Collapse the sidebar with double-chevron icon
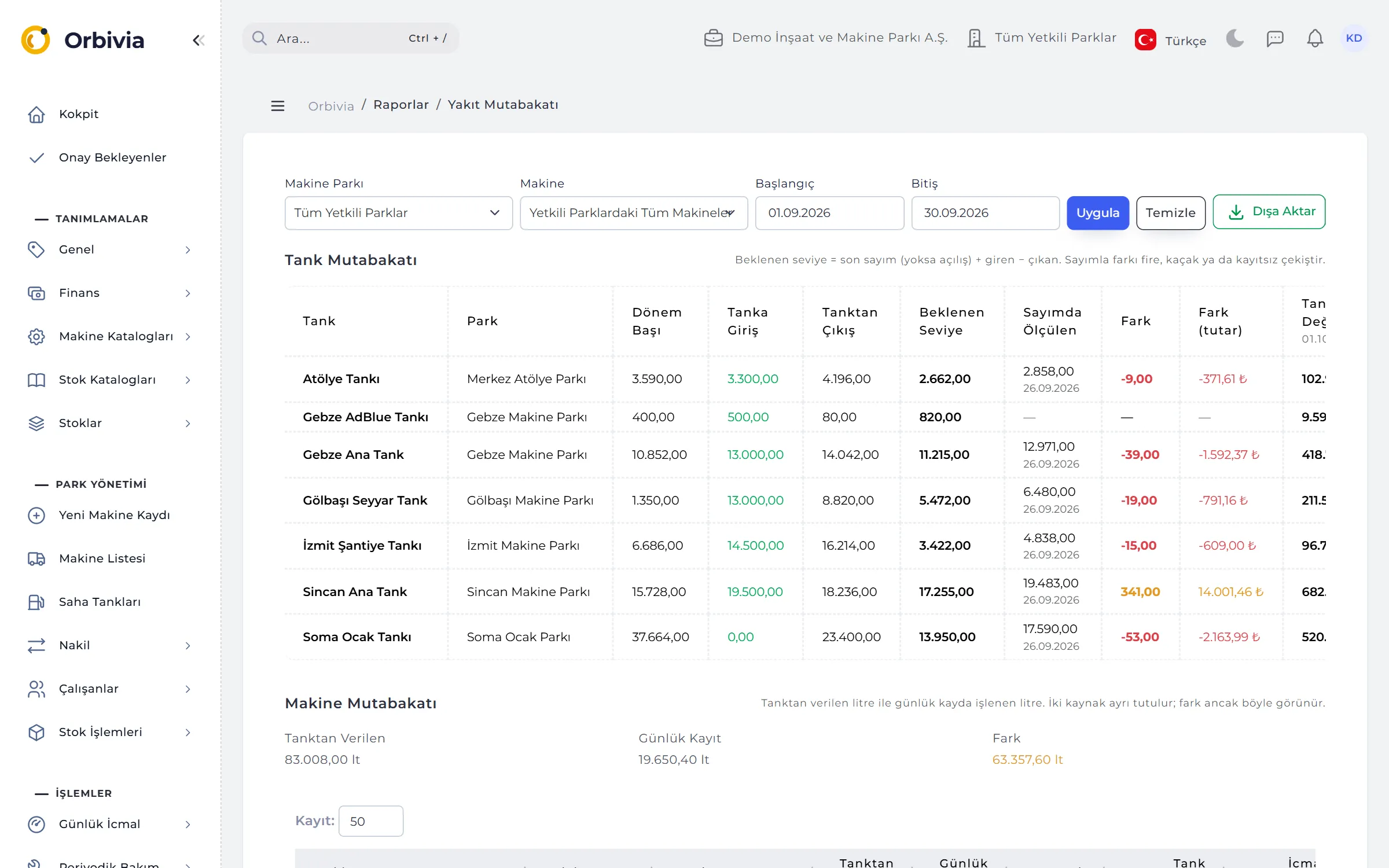Image resolution: width=1389 pixels, height=868 pixels. [199, 40]
